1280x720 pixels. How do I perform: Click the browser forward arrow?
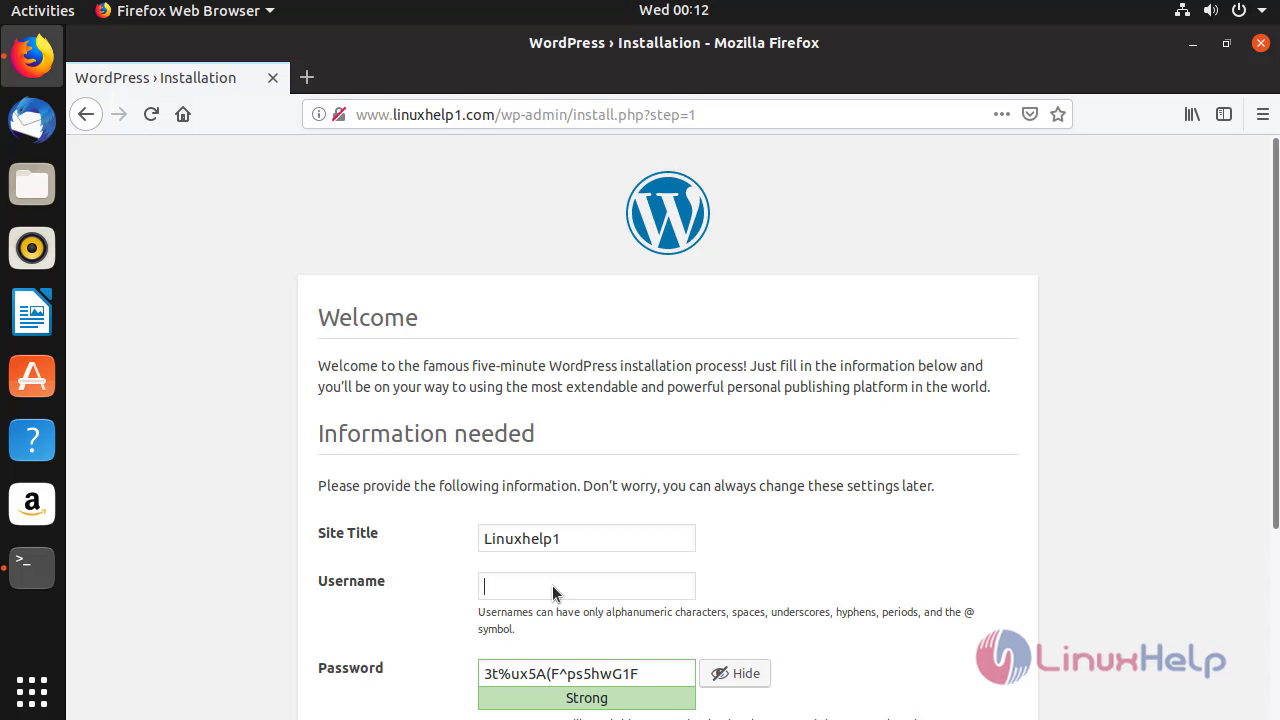click(x=119, y=114)
